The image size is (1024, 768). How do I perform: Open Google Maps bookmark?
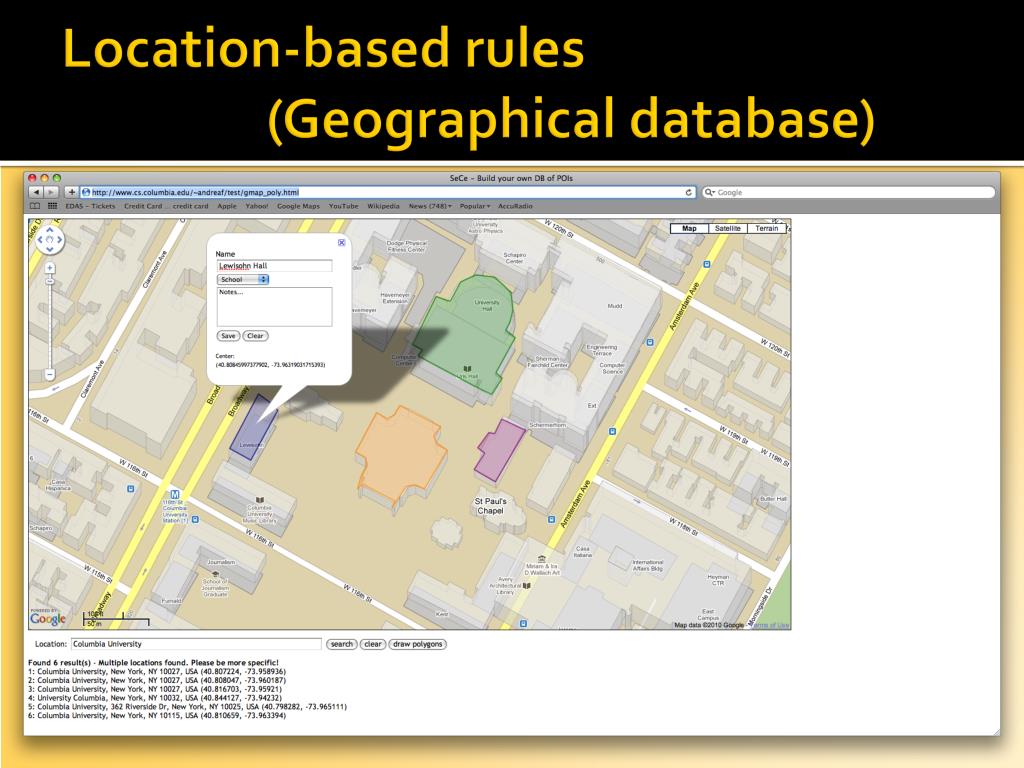point(298,206)
